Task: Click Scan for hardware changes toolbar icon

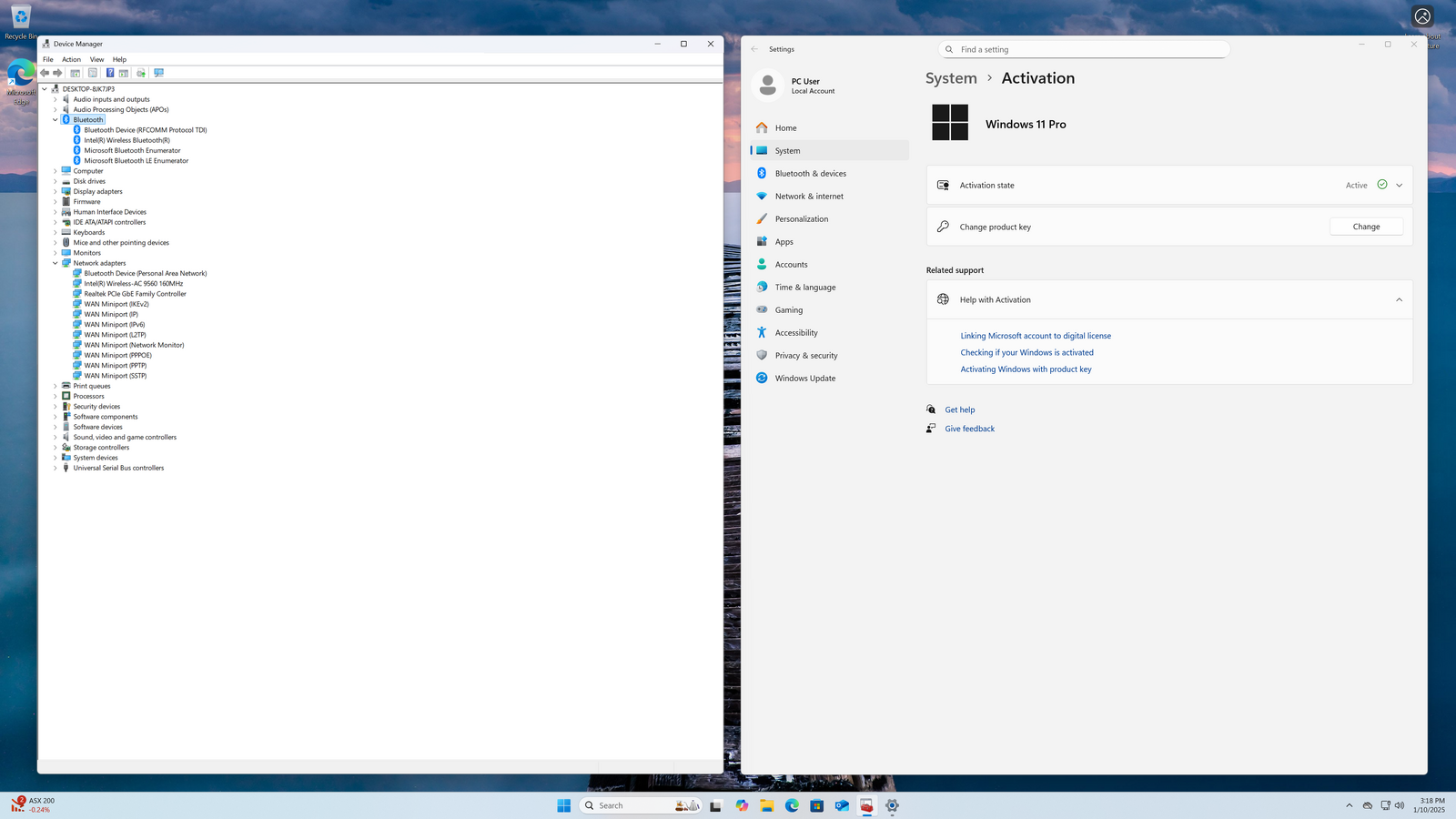Action: click(159, 73)
